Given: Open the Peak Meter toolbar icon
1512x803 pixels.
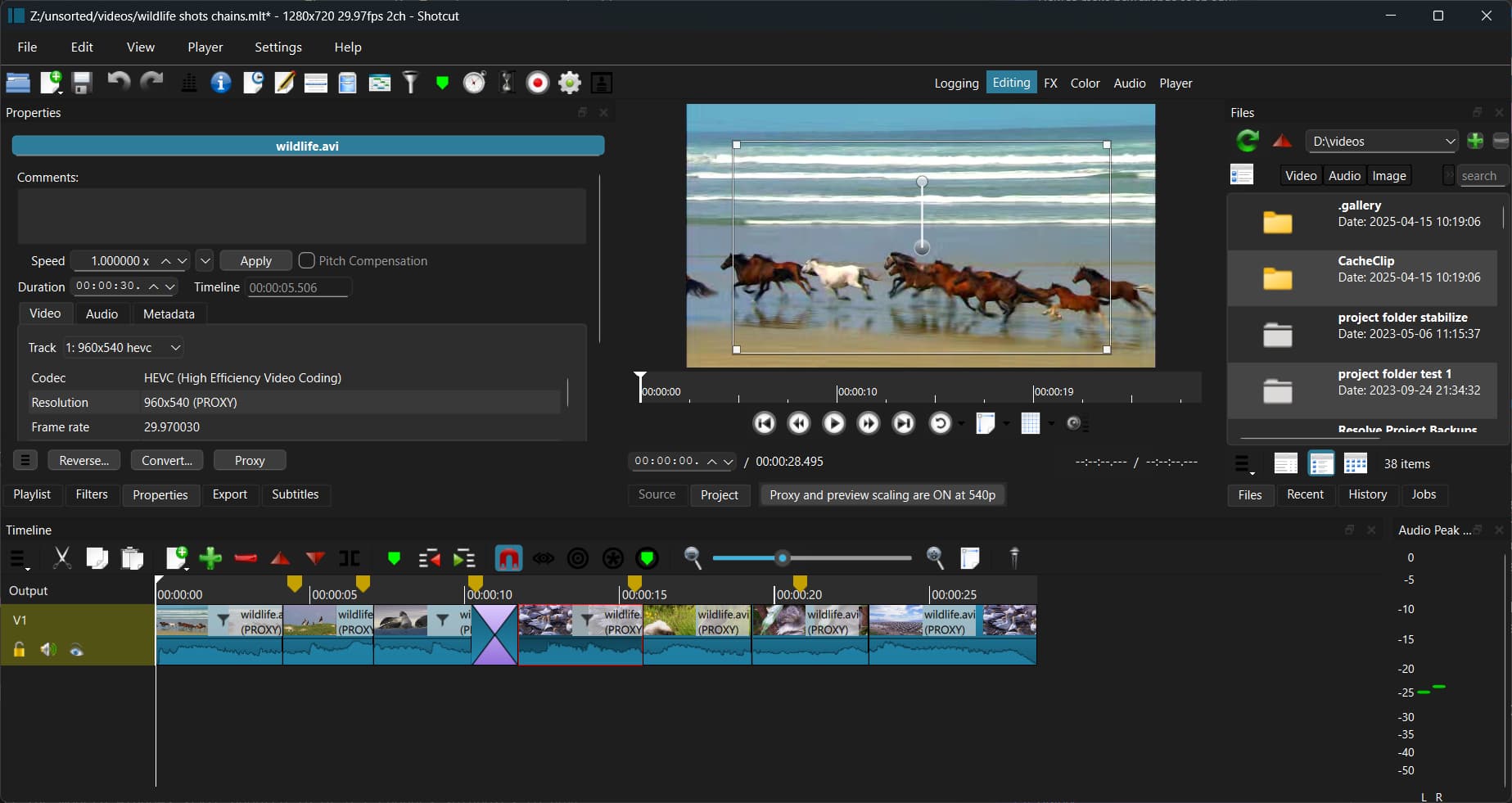Looking at the screenshot, I should (x=189, y=83).
